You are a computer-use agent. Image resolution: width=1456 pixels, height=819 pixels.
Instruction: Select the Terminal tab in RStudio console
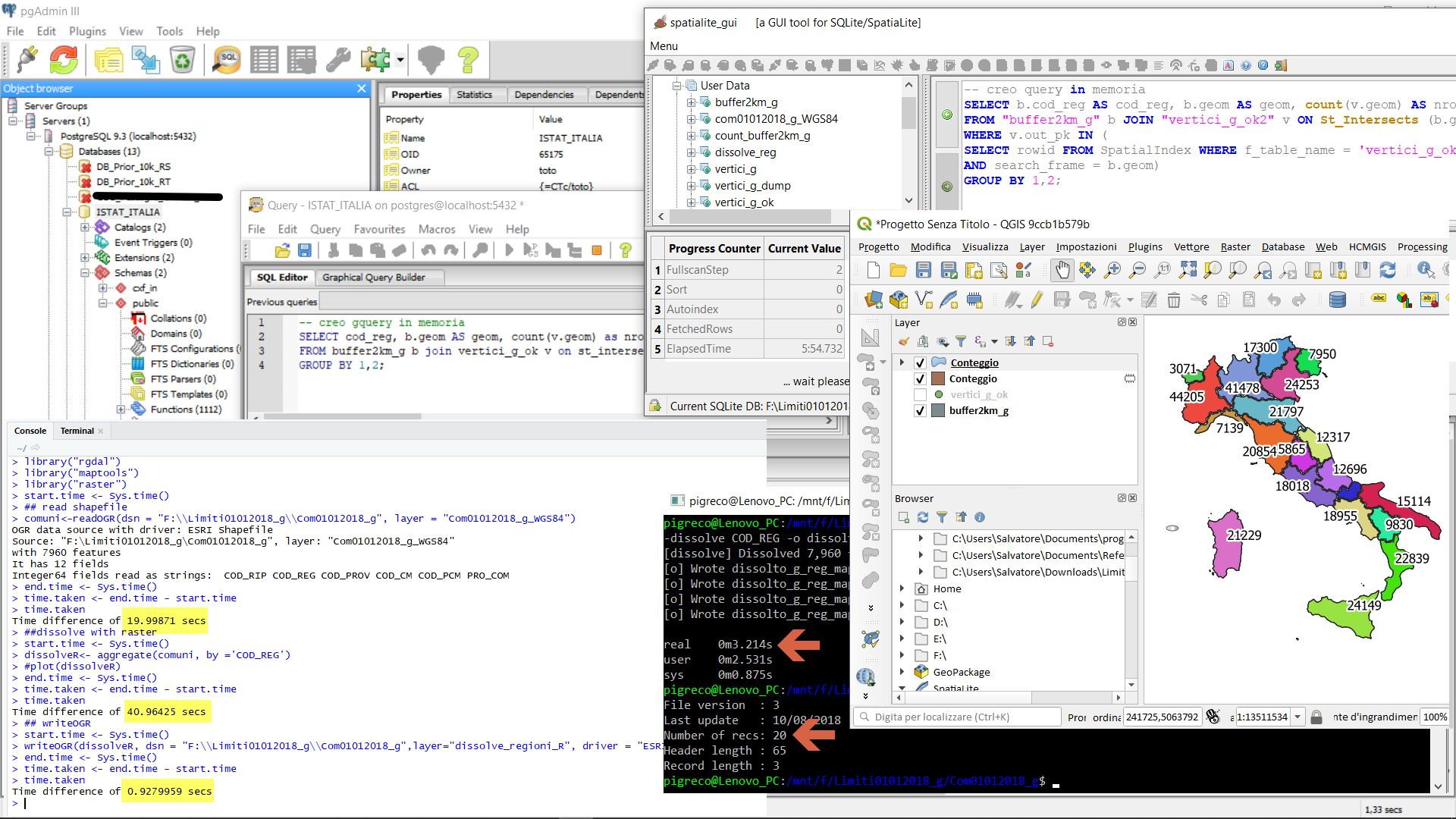(x=77, y=431)
